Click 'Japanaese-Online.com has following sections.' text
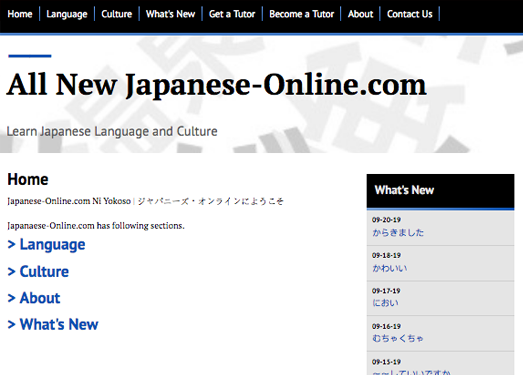The image size is (523, 375). pos(96,226)
